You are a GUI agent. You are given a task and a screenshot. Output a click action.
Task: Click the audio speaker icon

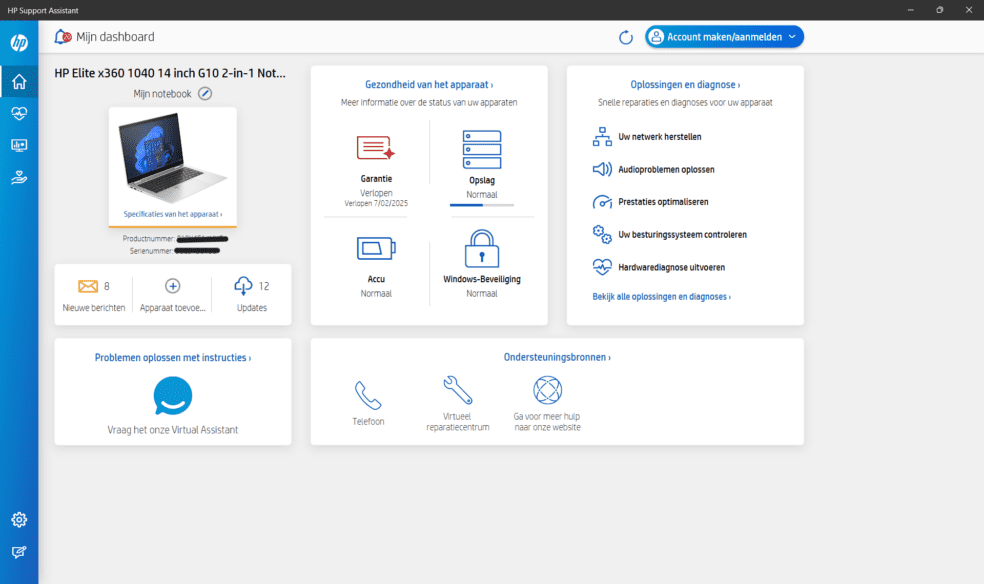pos(602,169)
